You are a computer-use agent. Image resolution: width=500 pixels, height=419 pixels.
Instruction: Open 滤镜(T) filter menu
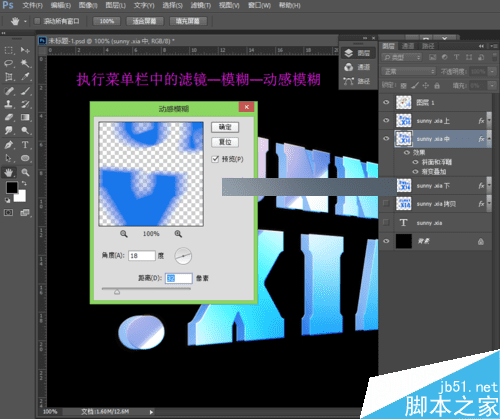click(x=201, y=6)
